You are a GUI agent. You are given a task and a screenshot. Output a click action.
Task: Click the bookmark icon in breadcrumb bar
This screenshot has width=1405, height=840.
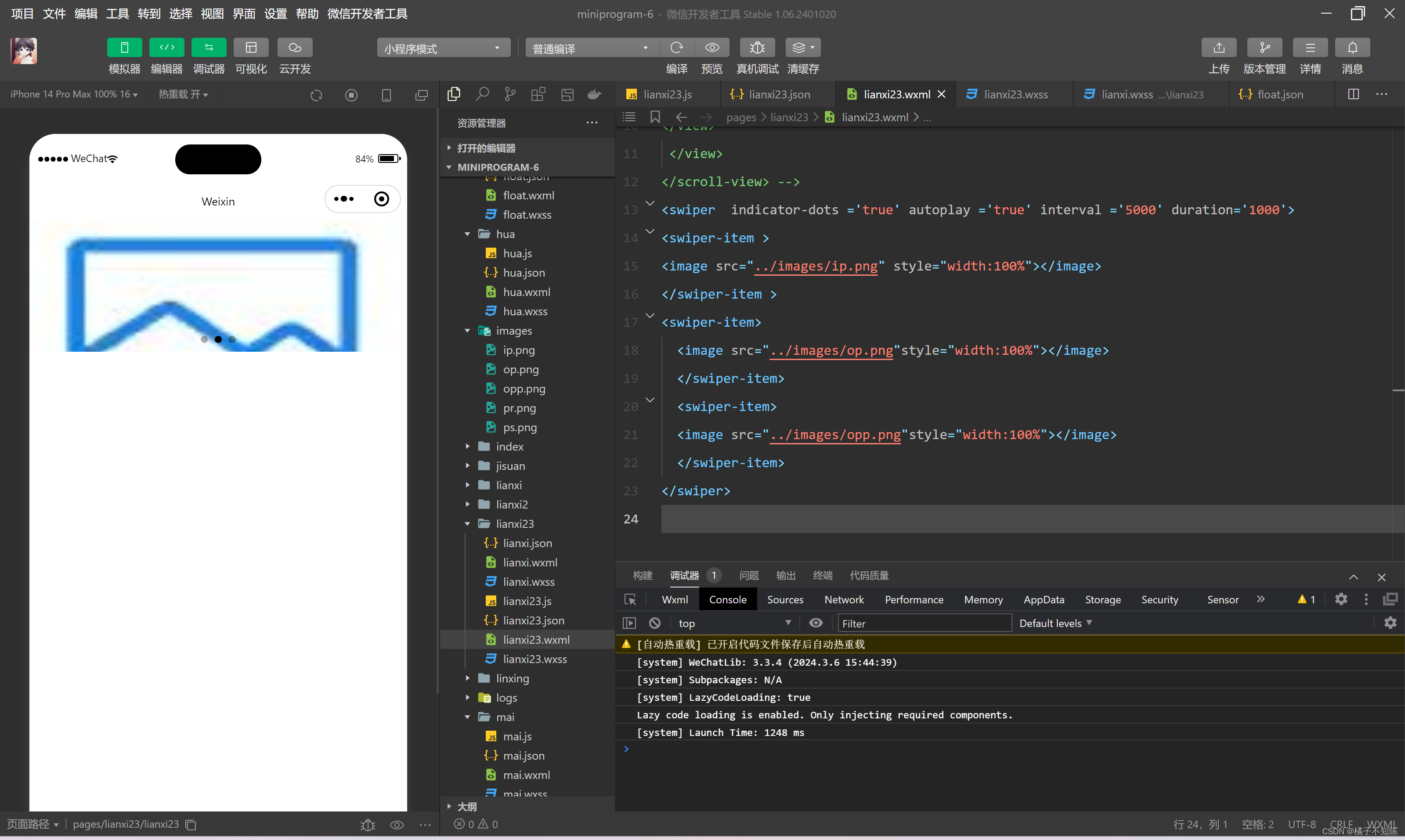(x=655, y=117)
